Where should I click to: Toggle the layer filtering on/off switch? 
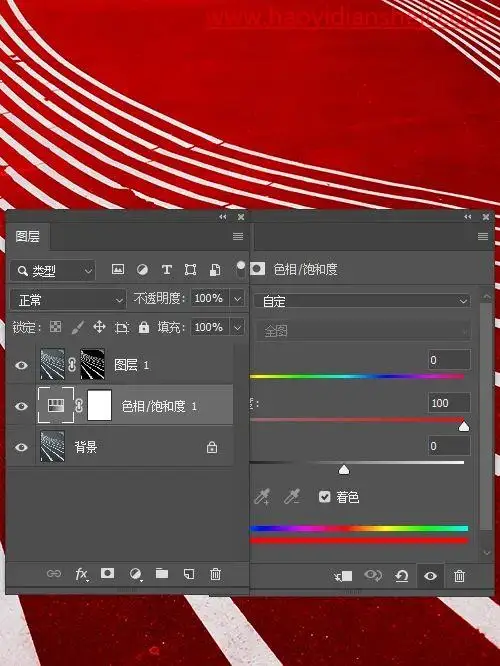241,269
